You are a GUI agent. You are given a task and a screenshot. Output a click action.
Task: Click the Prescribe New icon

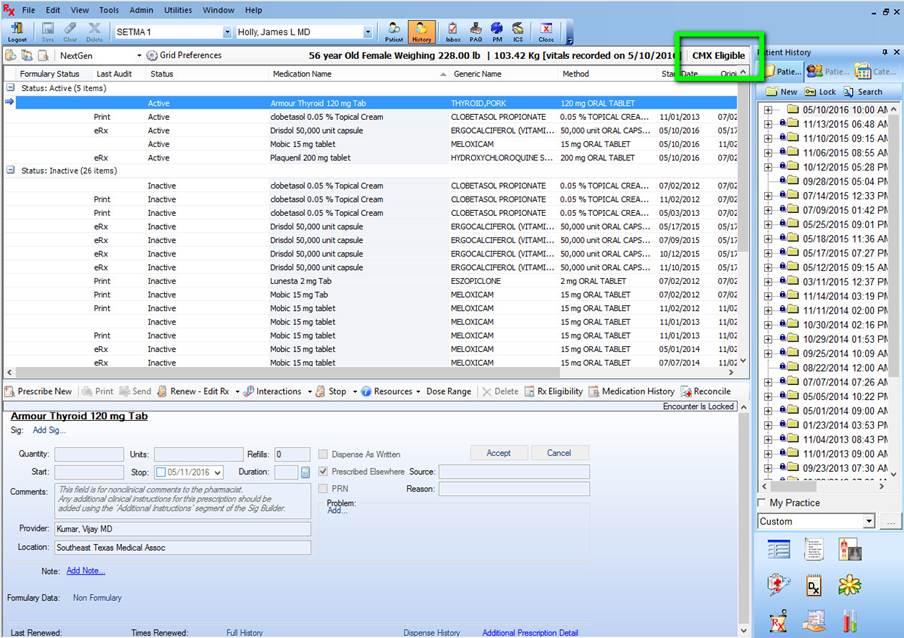10,391
